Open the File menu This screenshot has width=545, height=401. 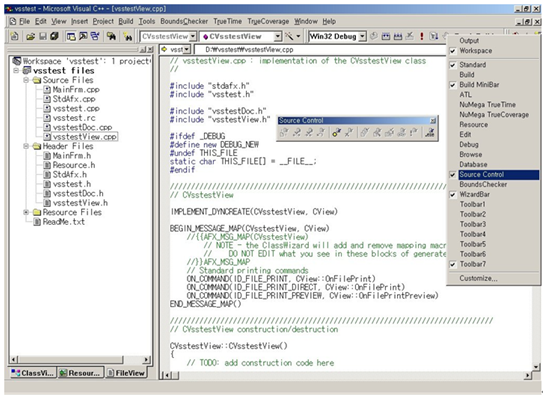coord(24,22)
